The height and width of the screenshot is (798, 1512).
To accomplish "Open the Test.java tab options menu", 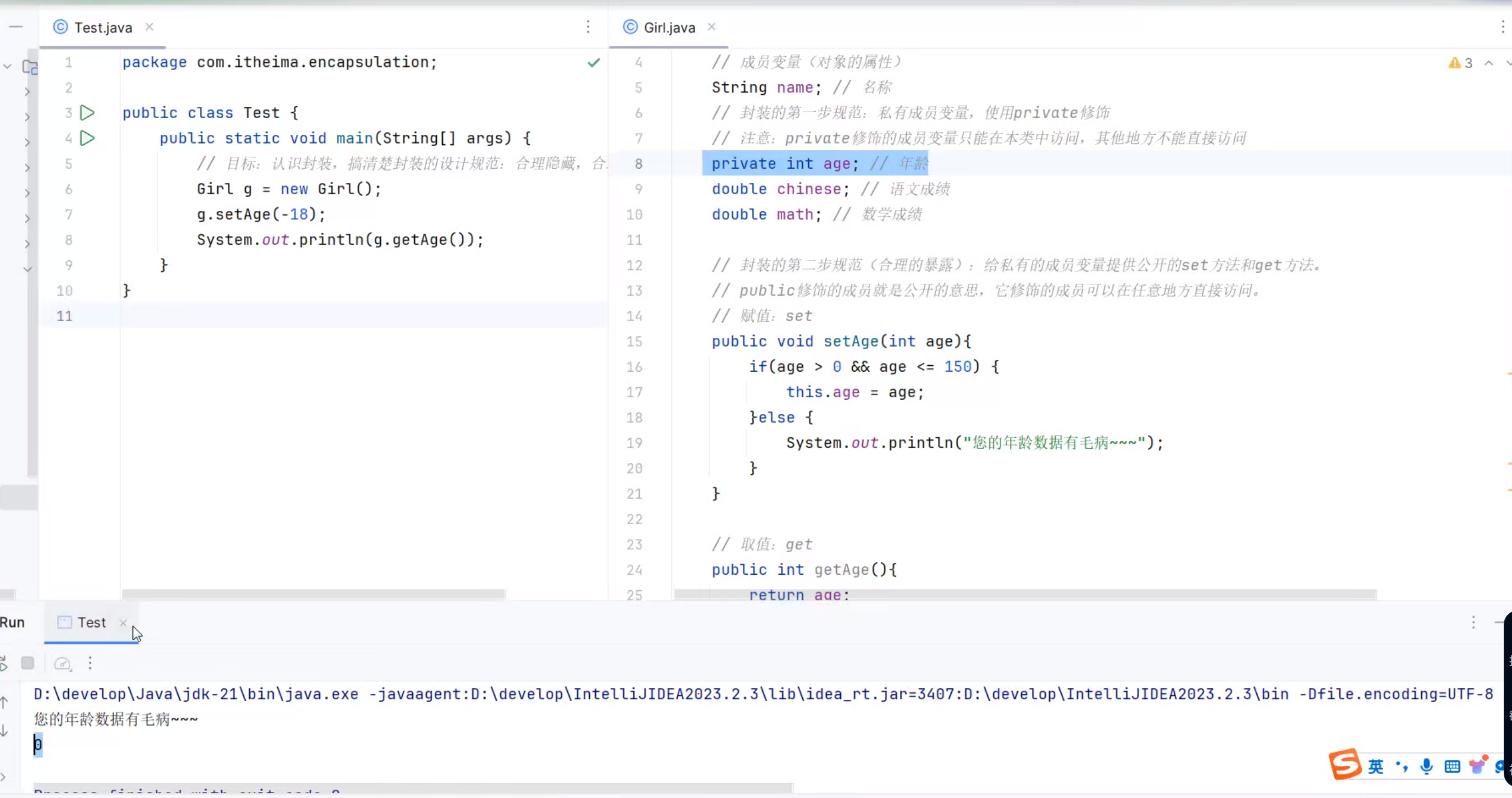I will pyautogui.click(x=587, y=27).
